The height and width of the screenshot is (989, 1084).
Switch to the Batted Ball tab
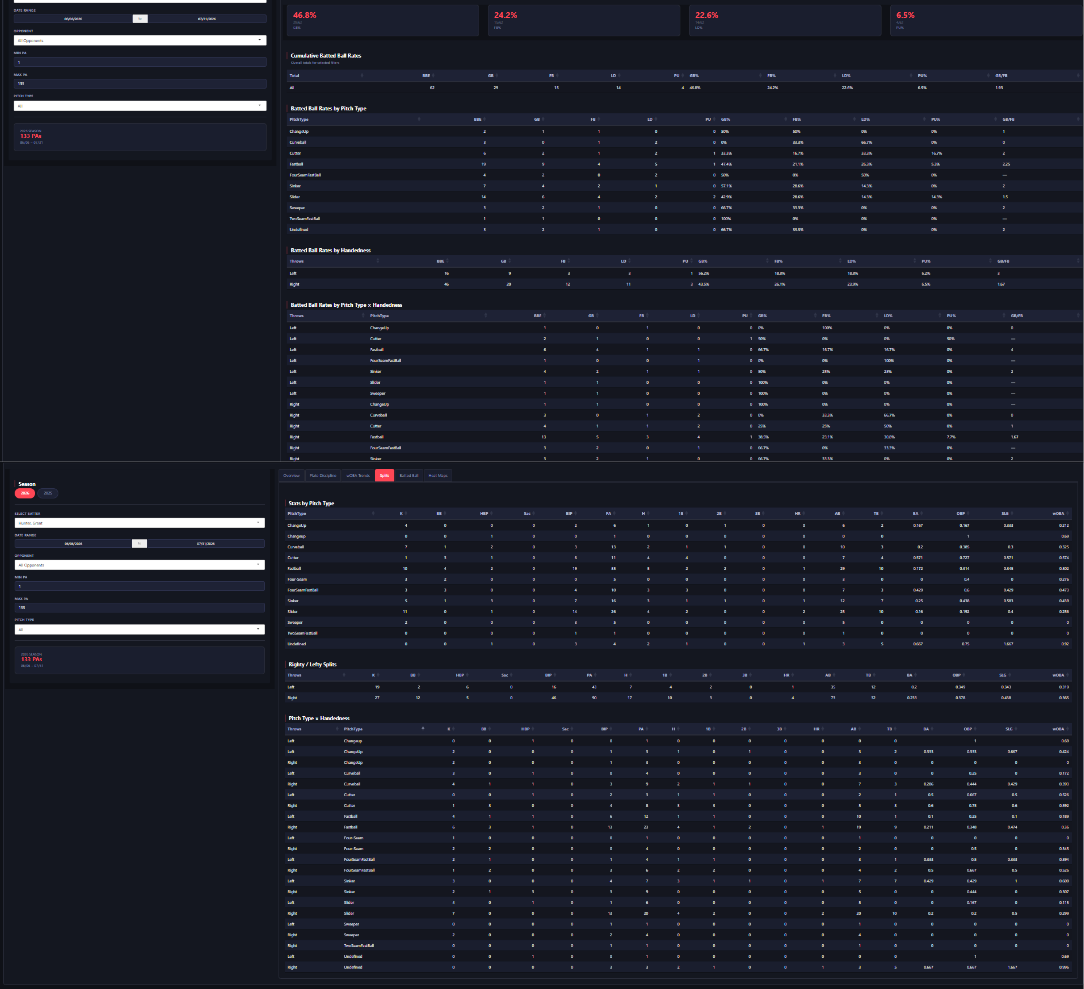[409, 475]
